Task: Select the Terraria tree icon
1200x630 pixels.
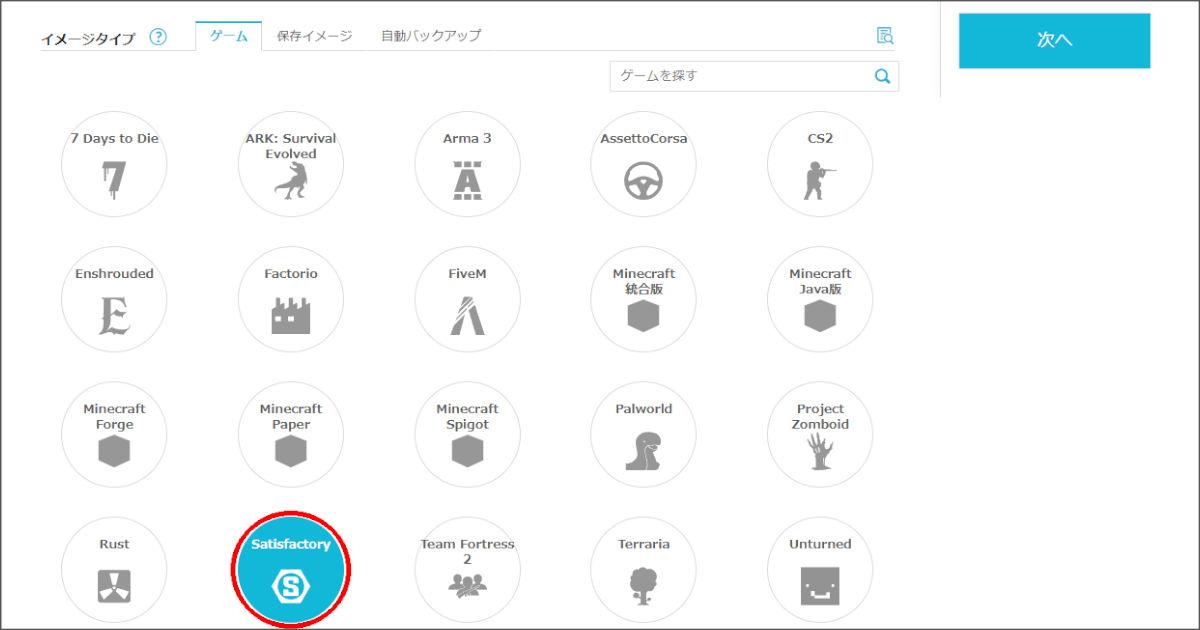Action: [x=643, y=587]
